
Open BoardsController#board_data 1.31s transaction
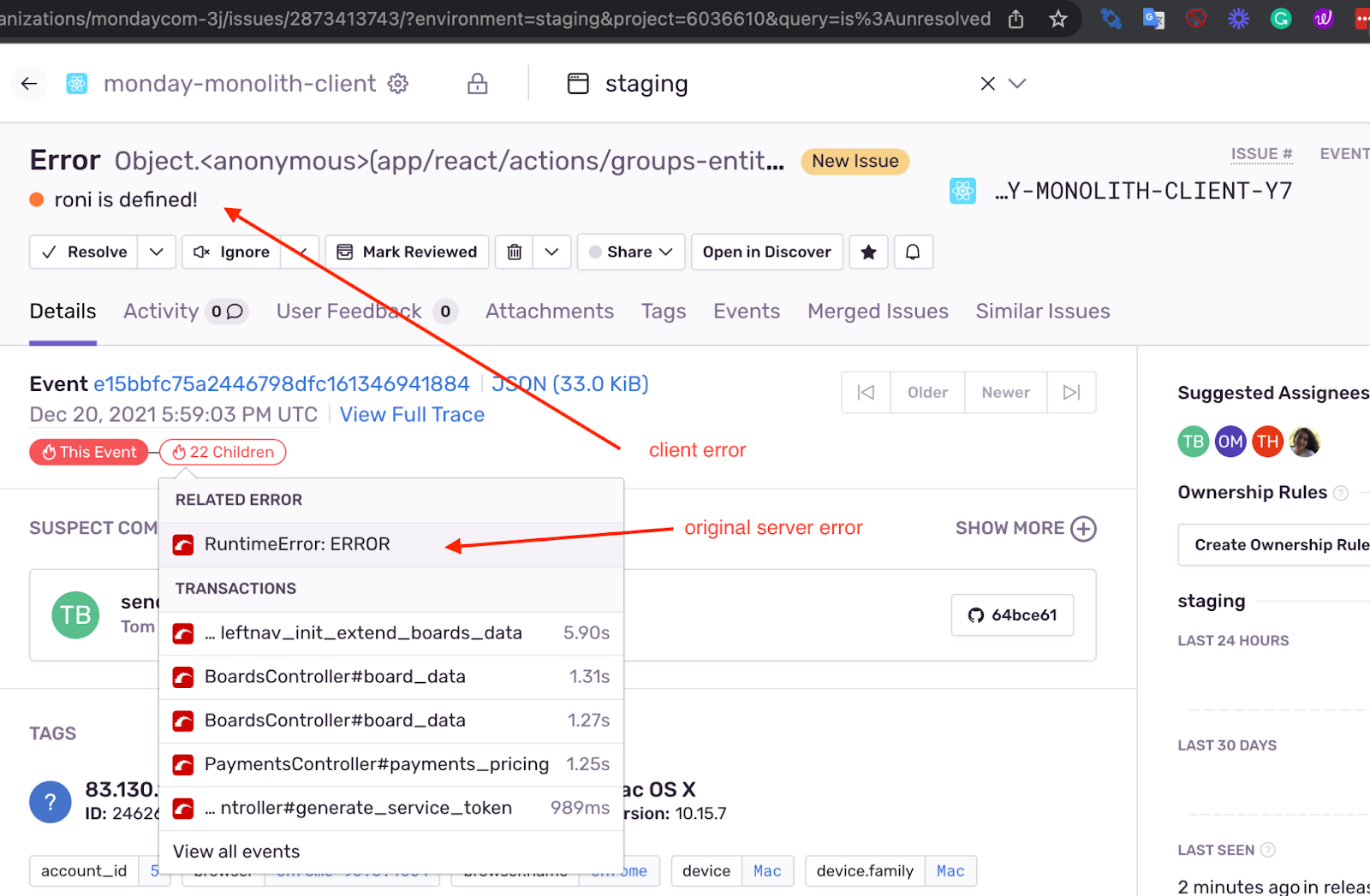(391, 677)
